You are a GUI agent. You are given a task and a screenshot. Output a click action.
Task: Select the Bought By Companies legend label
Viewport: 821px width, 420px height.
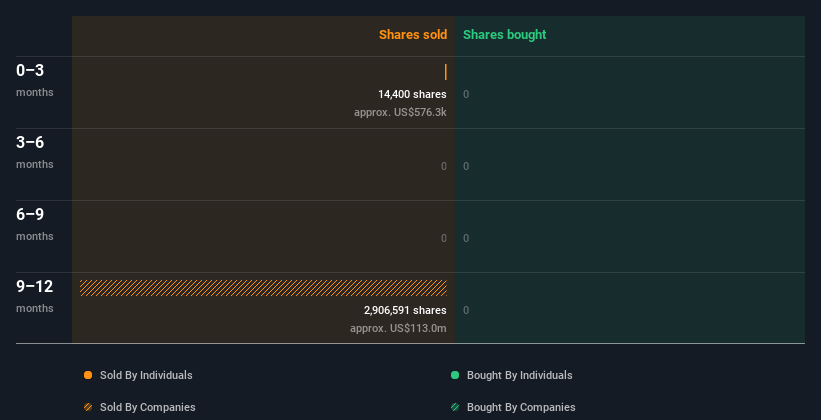point(521,407)
